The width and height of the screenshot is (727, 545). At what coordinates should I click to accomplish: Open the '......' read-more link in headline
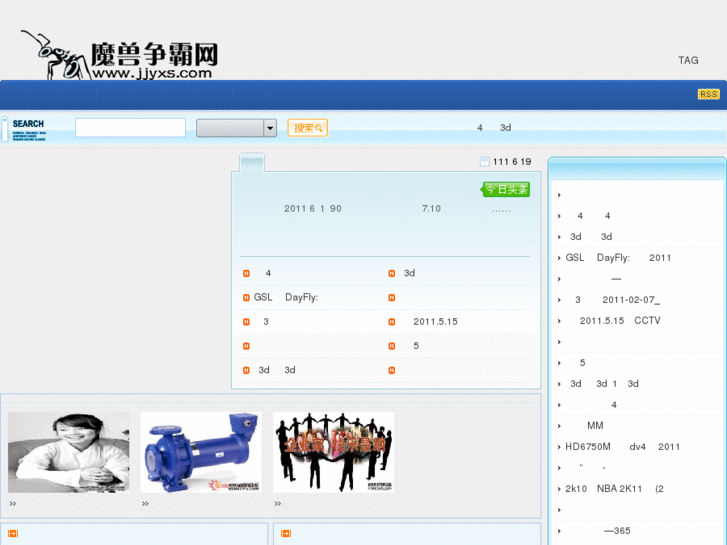(501, 209)
